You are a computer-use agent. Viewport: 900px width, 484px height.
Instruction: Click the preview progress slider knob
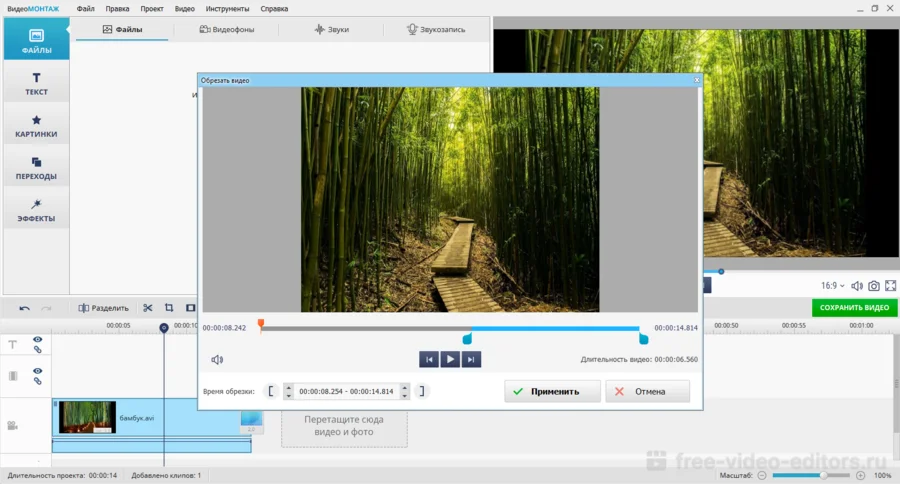tap(721, 272)
